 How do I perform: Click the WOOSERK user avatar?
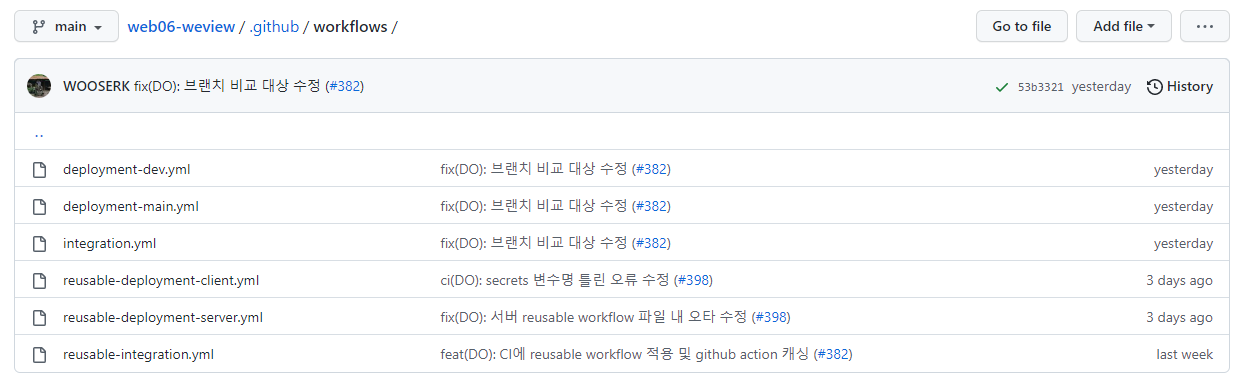(x=39, y=86)
